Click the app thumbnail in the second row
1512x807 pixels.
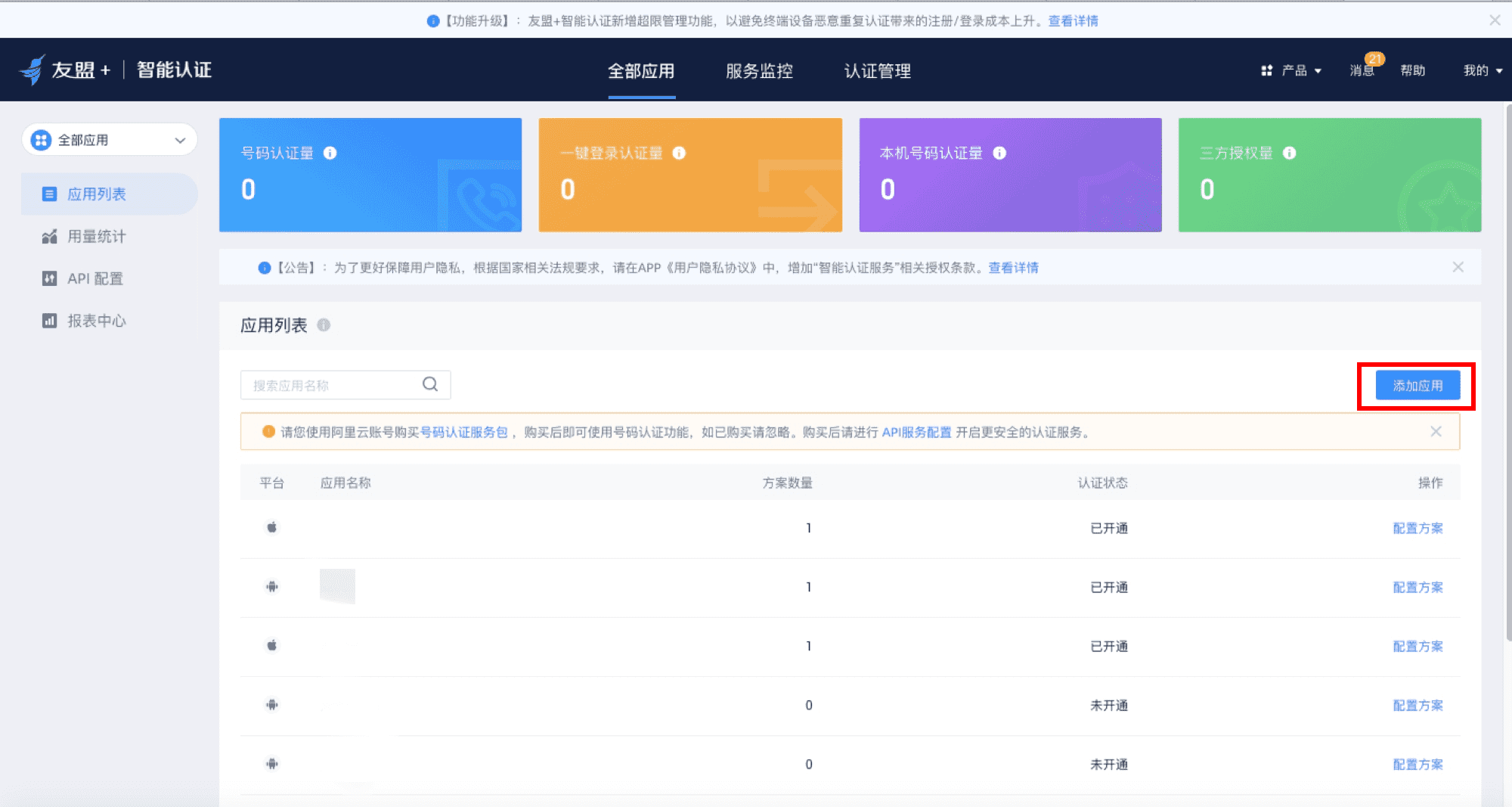point(337,586)
